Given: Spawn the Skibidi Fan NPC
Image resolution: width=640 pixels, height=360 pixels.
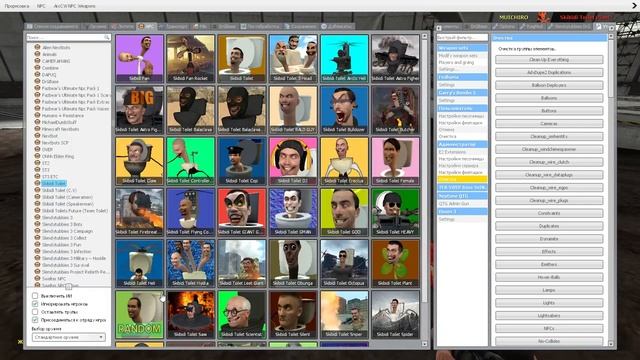Looking at the screenshot, I should pos(139,58).
